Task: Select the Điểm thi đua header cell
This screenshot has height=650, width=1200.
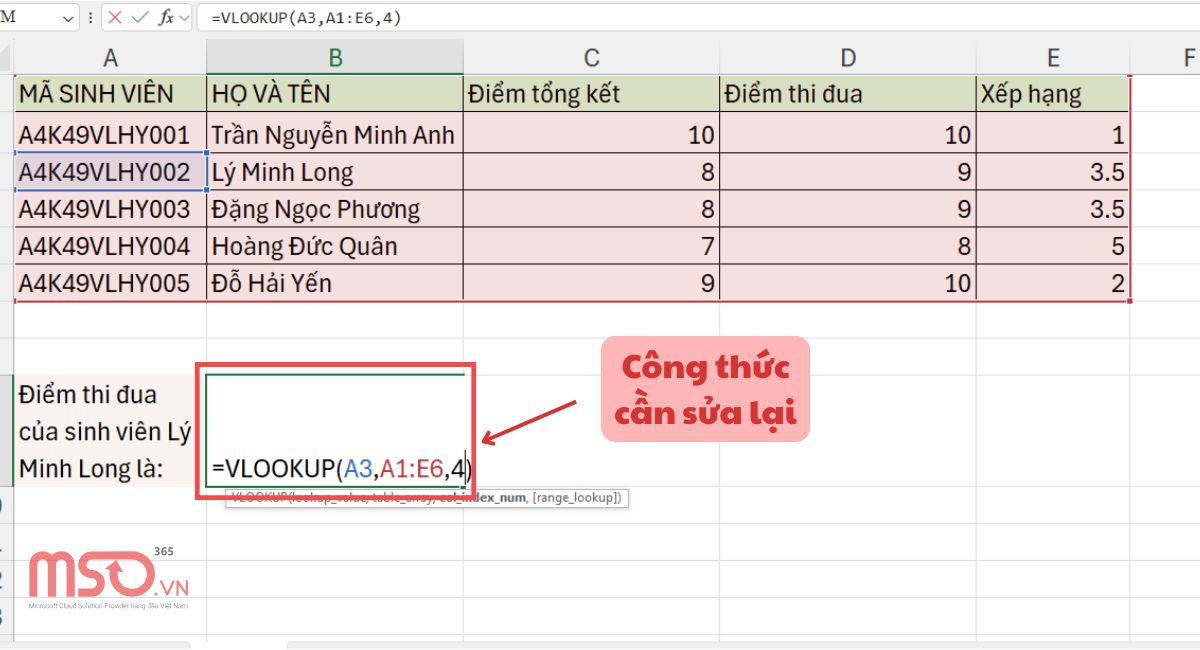Action: pyautogui.click(x=848, y=94)
